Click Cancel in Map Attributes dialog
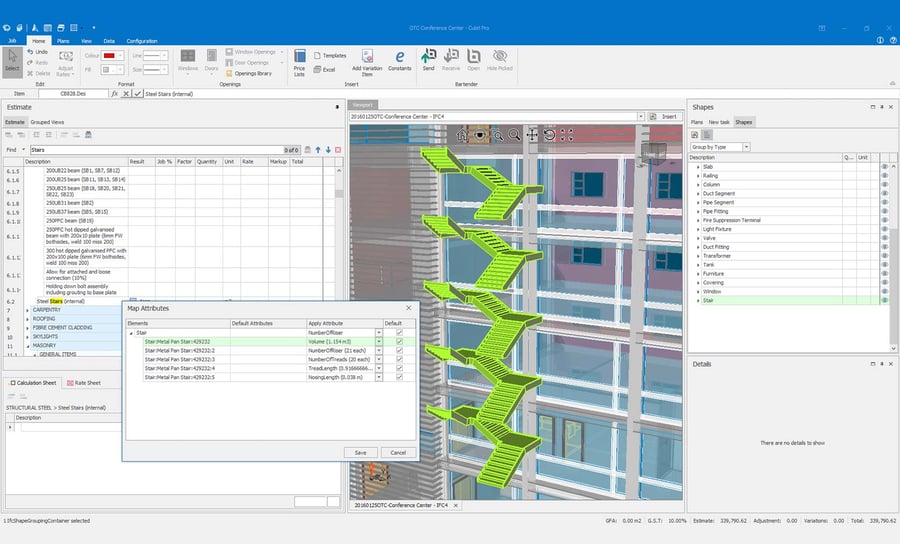 (x=398, y=453)
